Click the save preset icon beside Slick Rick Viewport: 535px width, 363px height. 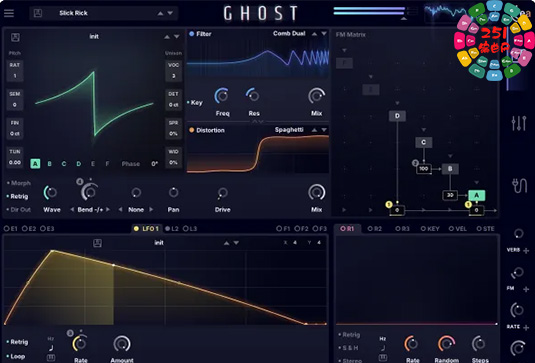38,13
